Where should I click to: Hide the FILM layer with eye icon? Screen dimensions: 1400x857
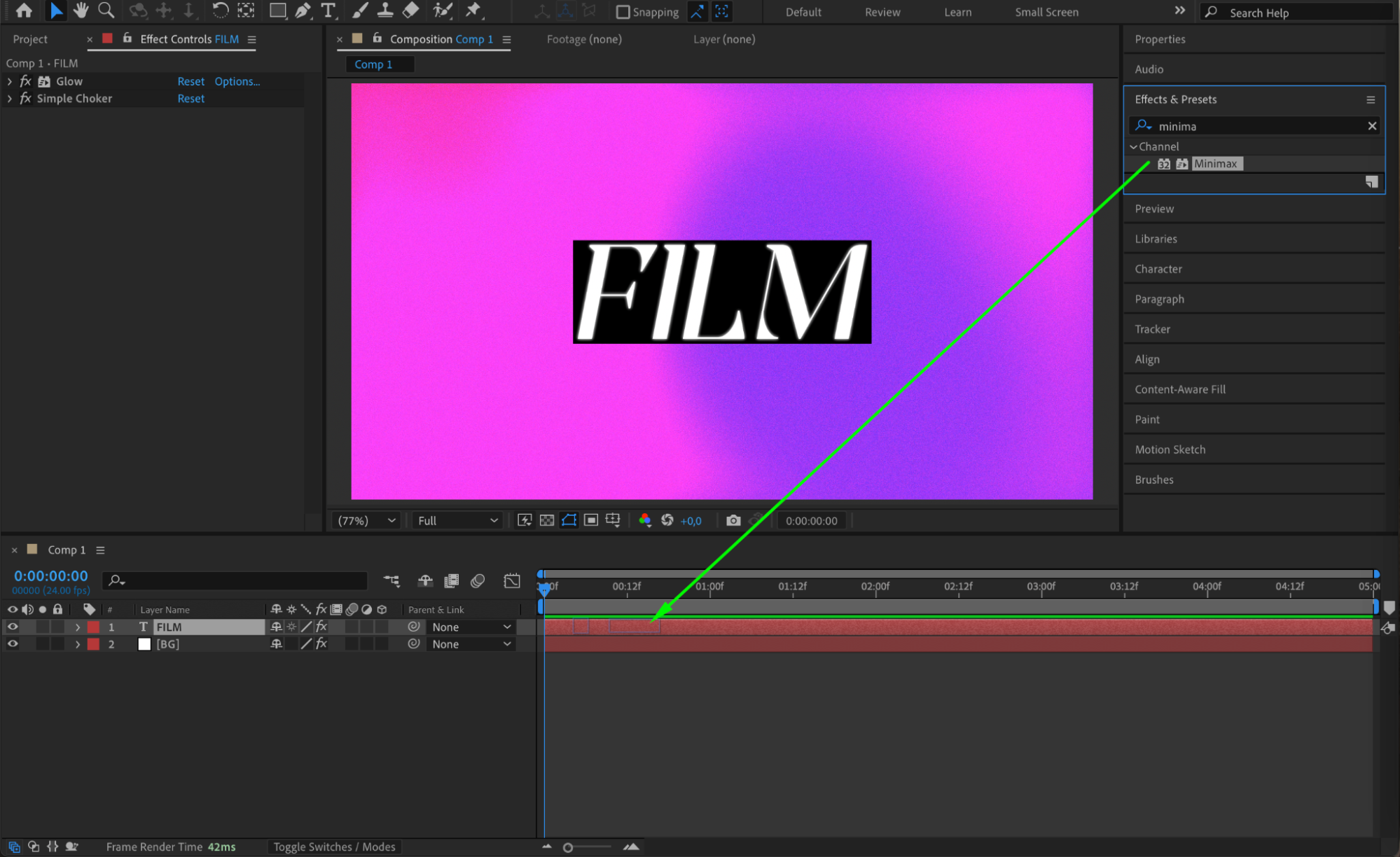point(13,627)
